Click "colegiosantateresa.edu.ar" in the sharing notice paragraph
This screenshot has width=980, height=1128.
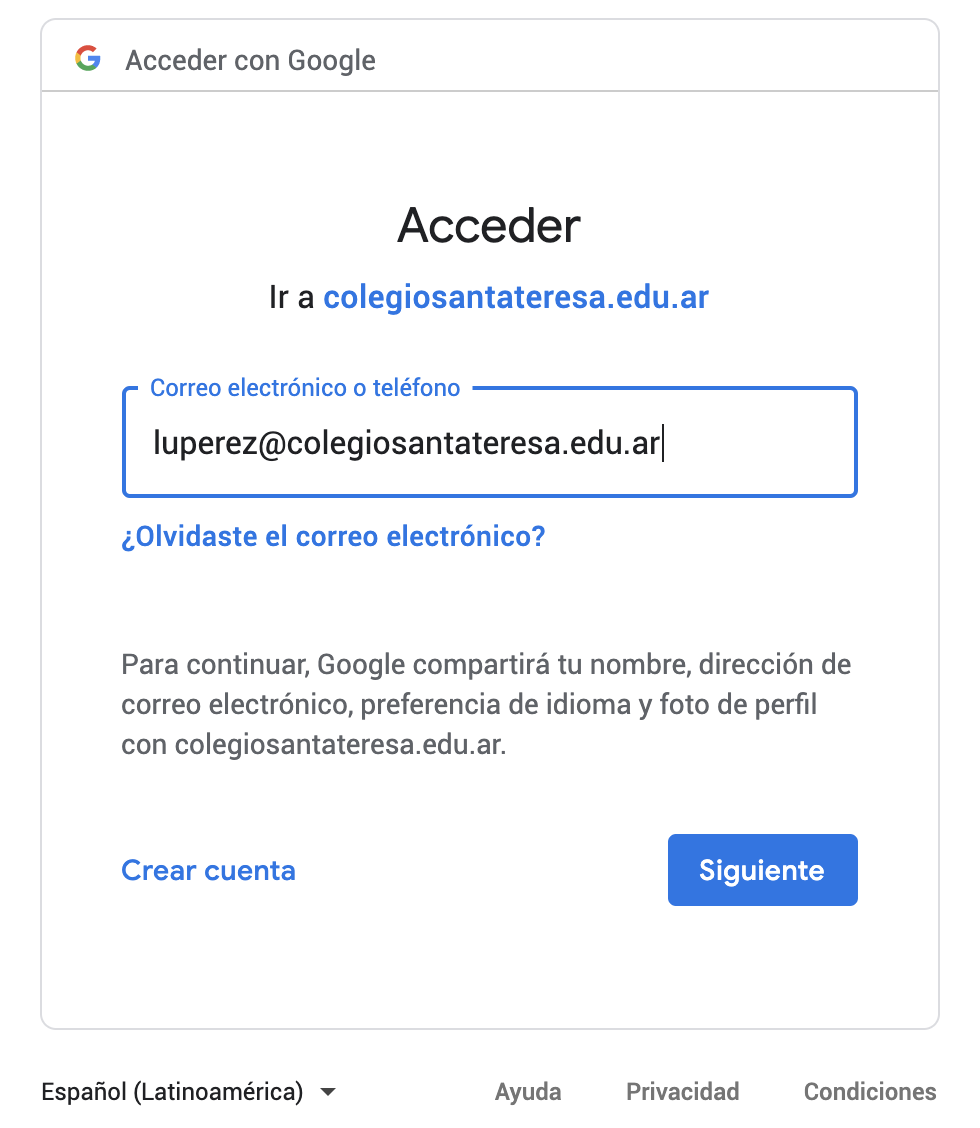tap(338, 745)
